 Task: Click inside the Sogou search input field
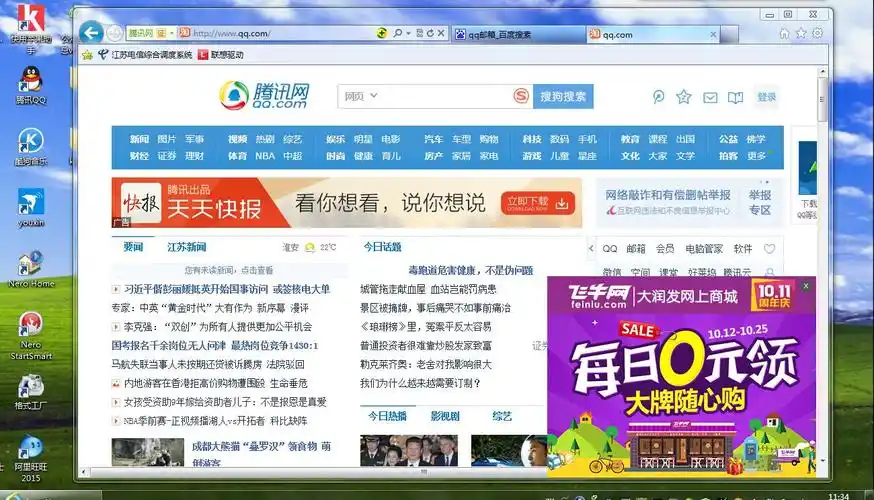pyautogui.click(x=438, y=96)
